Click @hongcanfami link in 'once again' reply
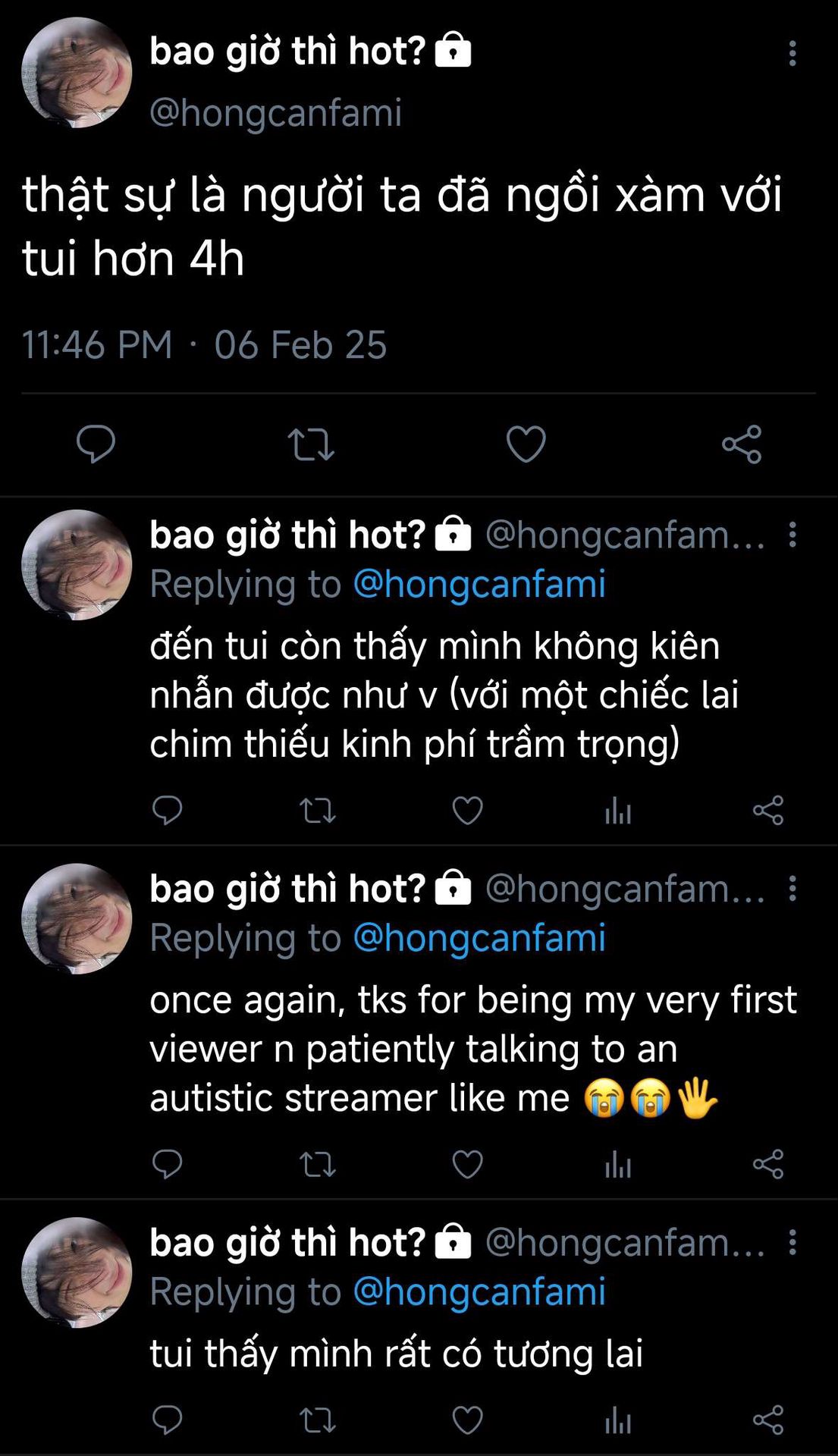Image resolution: width=838 pixels, height=1456 pixels. pyautogui.click(x=479, y=937)
